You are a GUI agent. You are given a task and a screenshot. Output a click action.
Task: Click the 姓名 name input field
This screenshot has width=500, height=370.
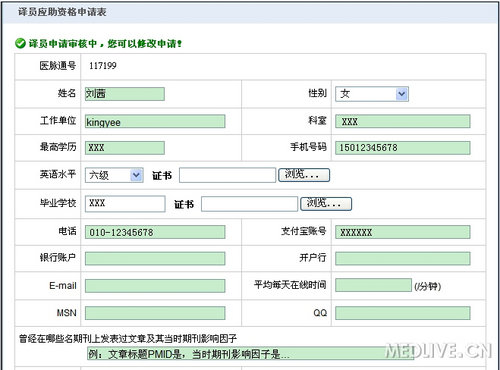click(125, 94)
